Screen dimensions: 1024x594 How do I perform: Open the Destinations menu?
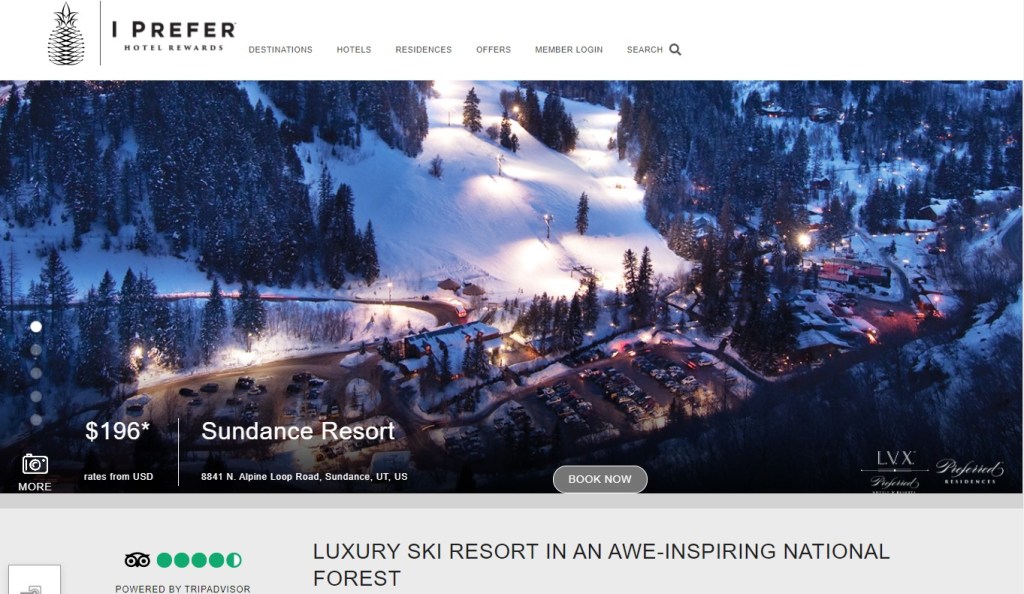[280, 50]
